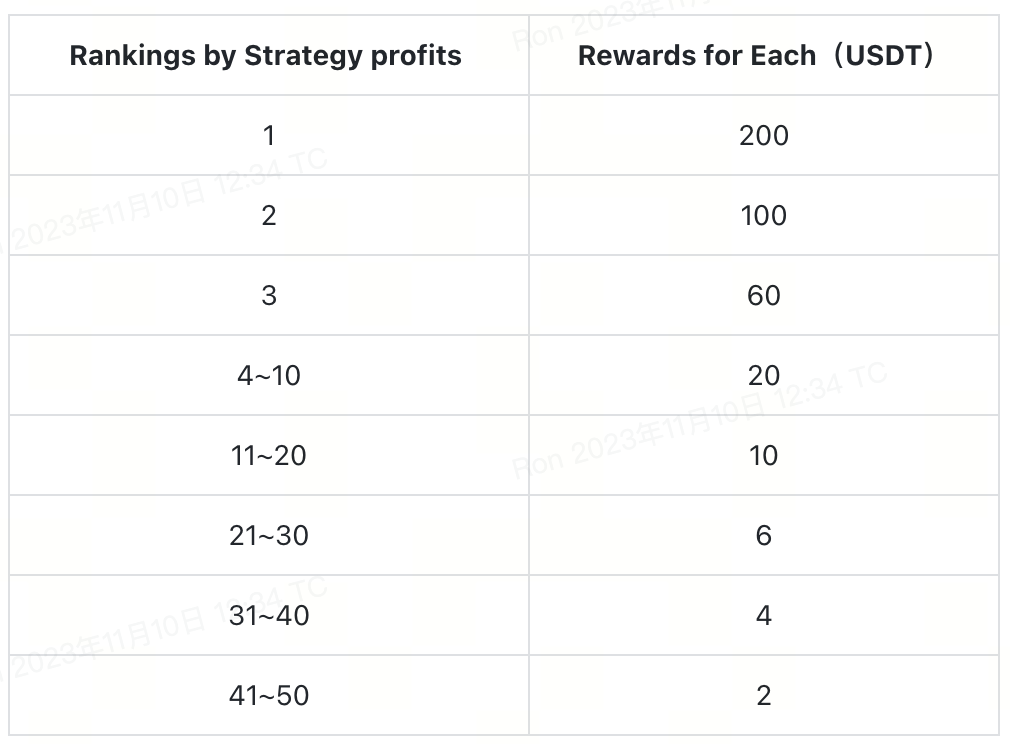This screenshot has width=1010, height=744.
Task: Click the rank 1 cell
Action: (268, 135)
